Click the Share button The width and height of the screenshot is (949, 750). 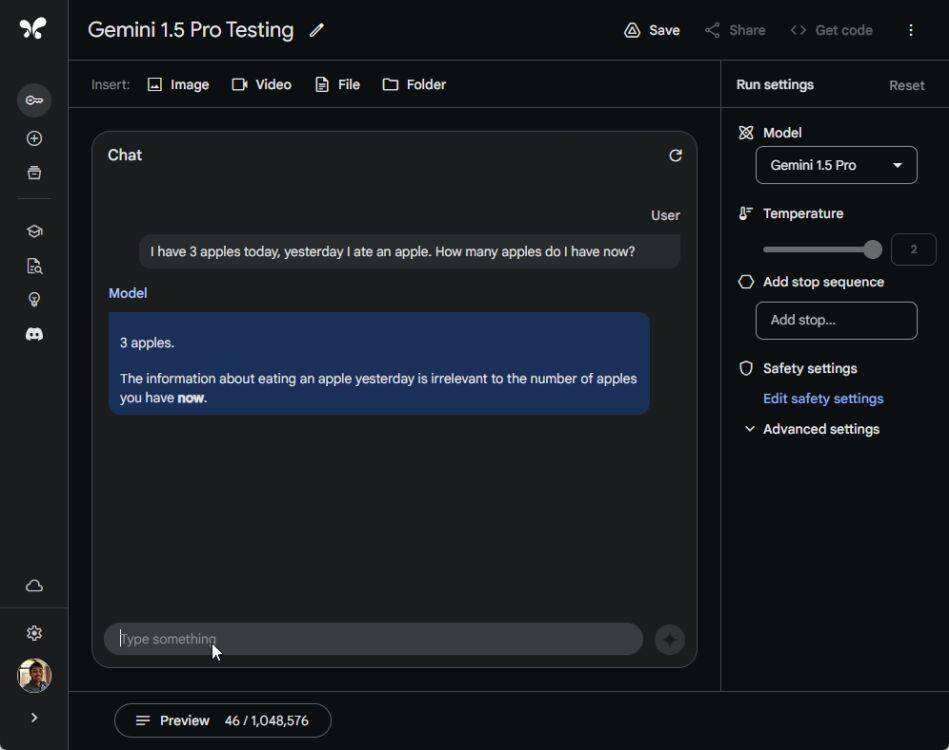click(735, 30)
